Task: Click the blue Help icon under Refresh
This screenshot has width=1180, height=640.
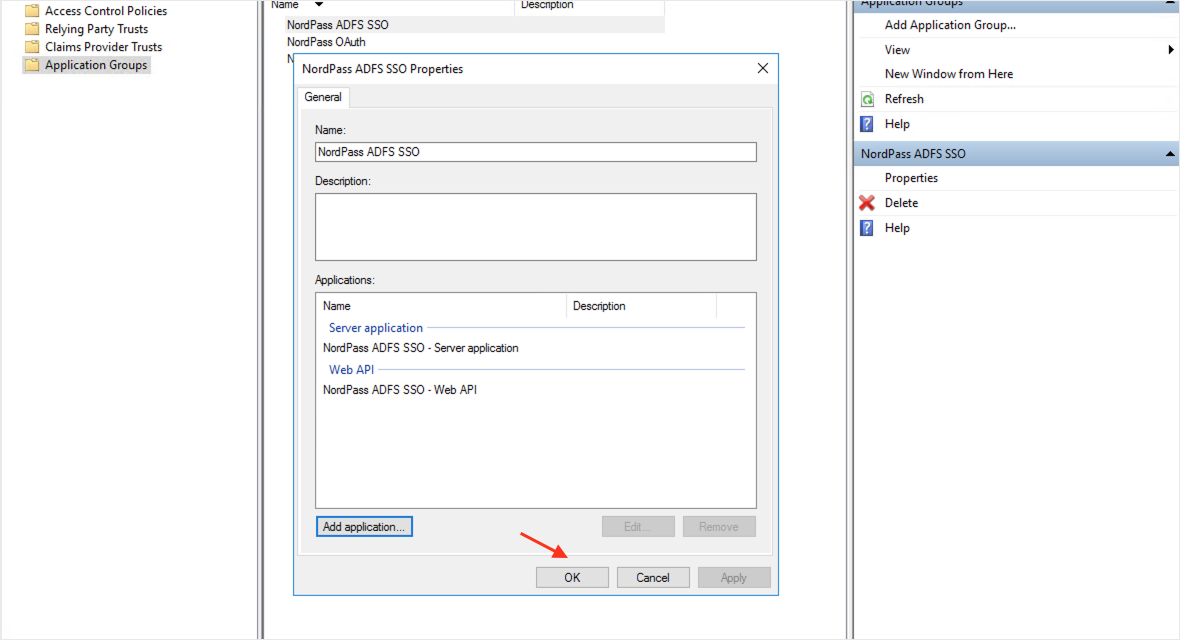Action: tap(867, 124)
